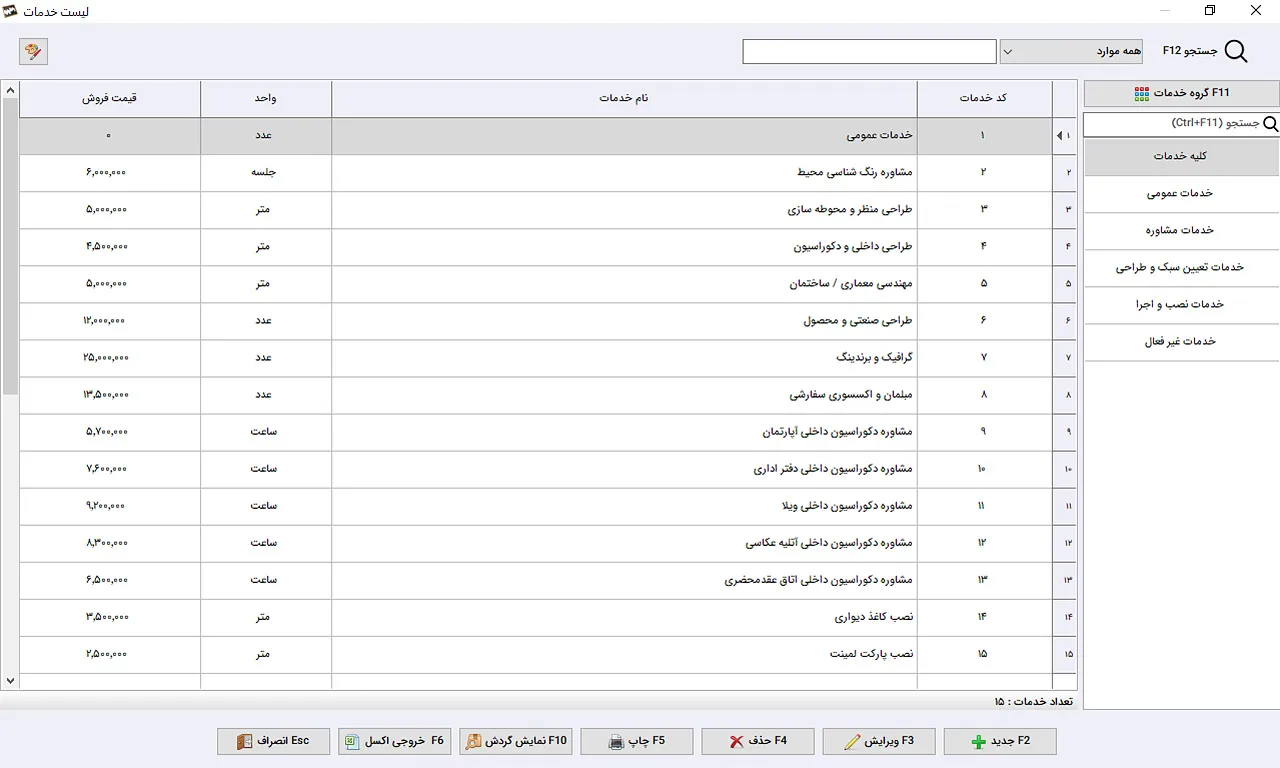The width and height of the screenshot is (1280, 768).
Task: Select the خدمات مشاوره group
Action: click(x=1181, y=231)
